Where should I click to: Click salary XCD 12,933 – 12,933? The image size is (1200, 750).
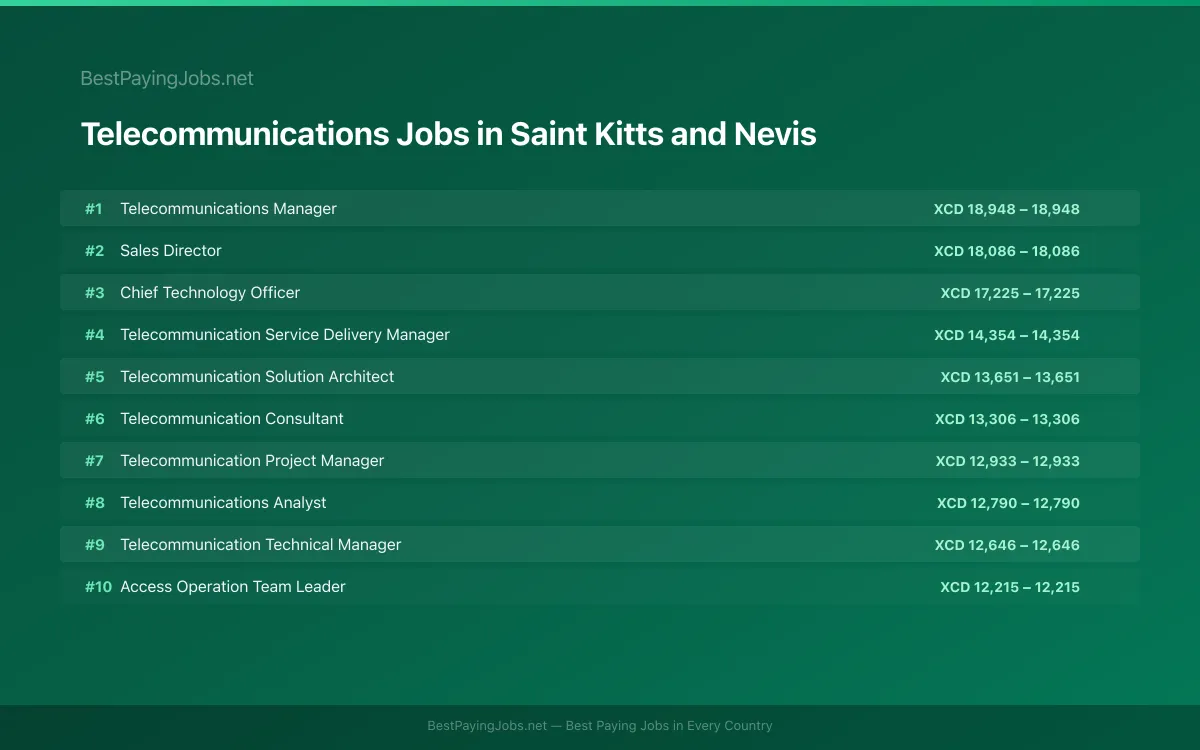coord(1008,461)
